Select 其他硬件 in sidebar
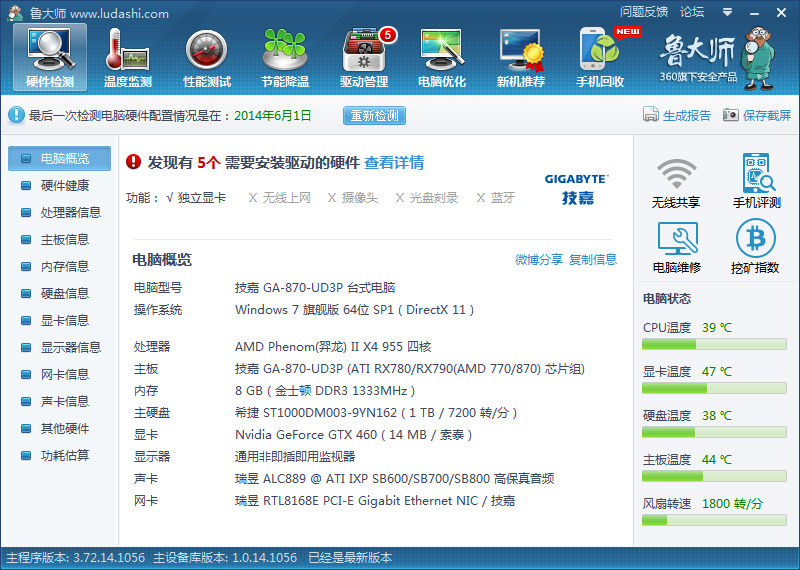 coord(59,429)
